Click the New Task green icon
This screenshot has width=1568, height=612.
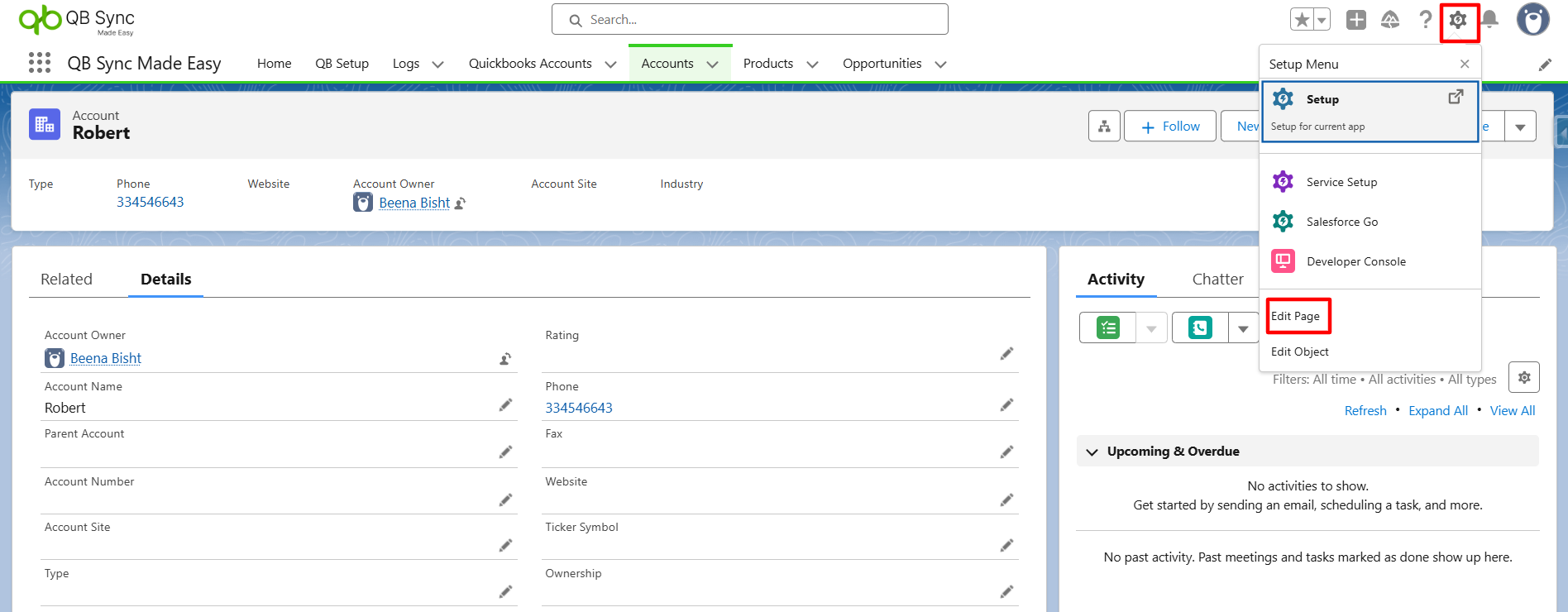coord(1108,328)
